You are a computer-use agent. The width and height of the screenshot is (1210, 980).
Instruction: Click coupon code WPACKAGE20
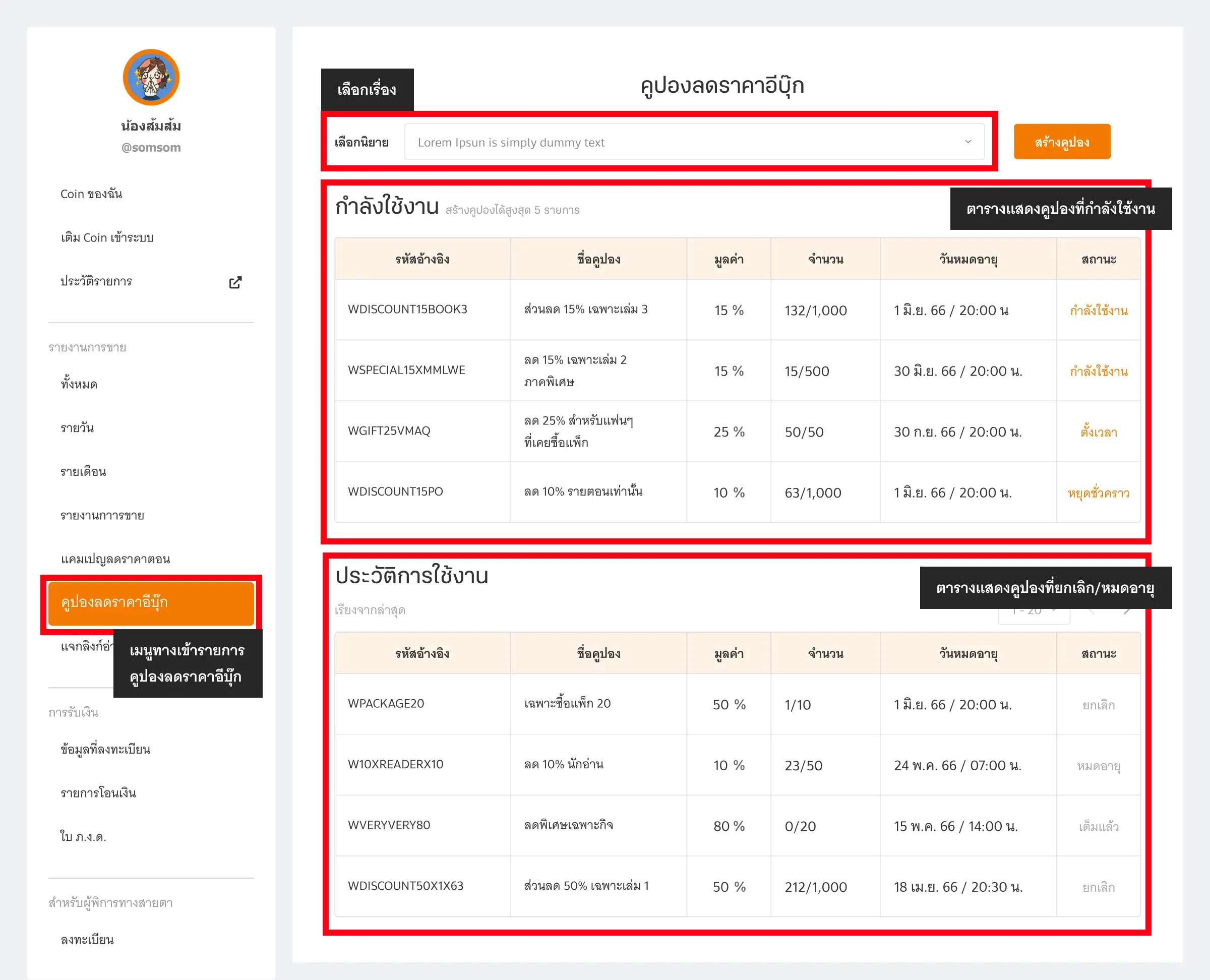pos(386,703)
